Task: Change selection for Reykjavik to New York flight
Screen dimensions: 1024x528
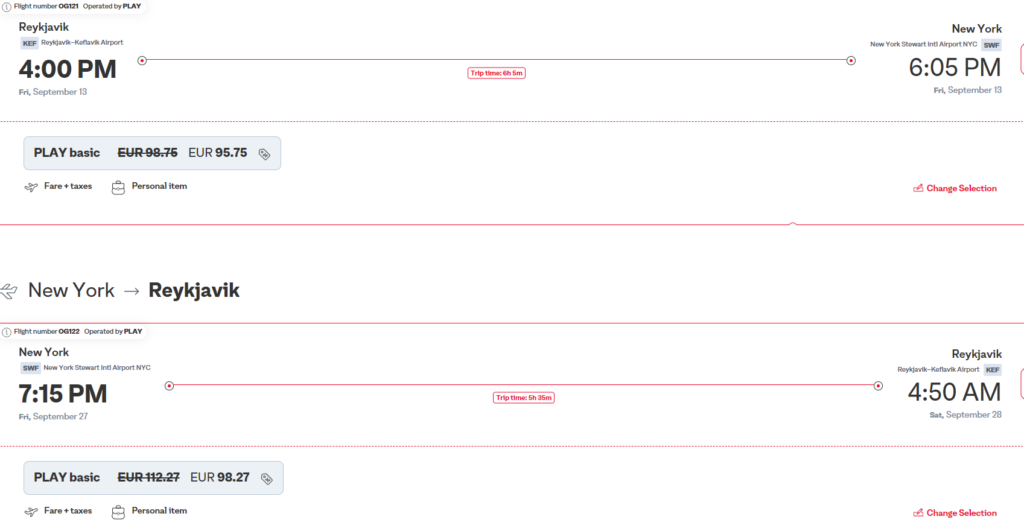Action: 955,188
